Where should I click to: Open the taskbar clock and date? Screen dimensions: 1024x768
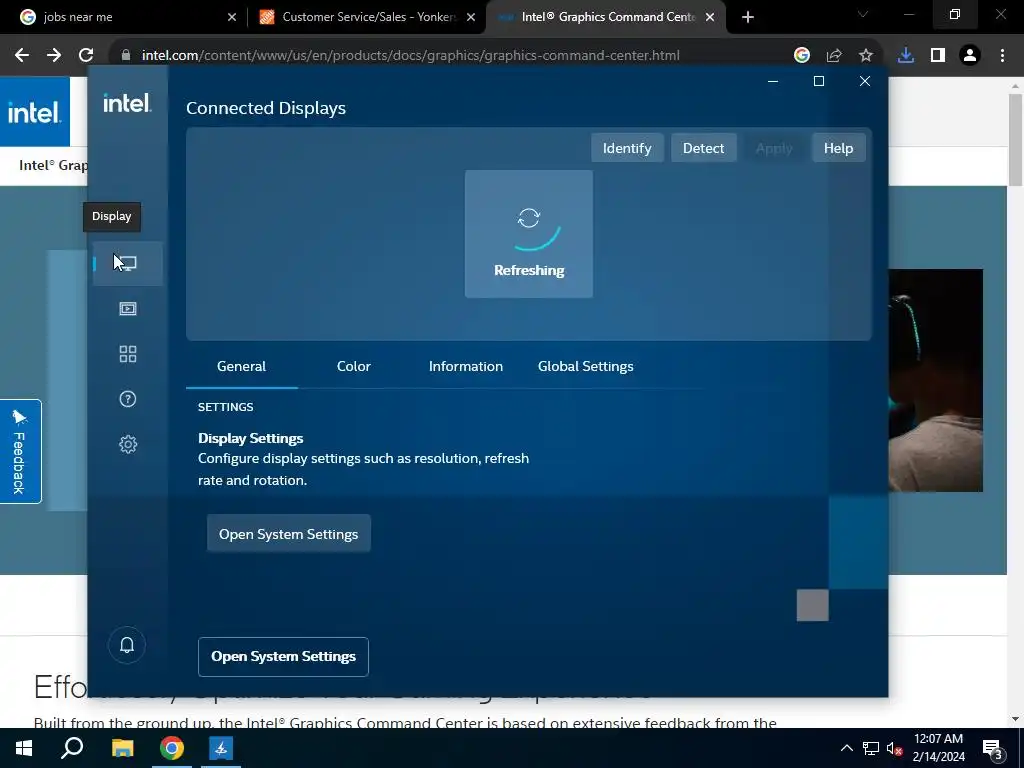coord(938,748)
